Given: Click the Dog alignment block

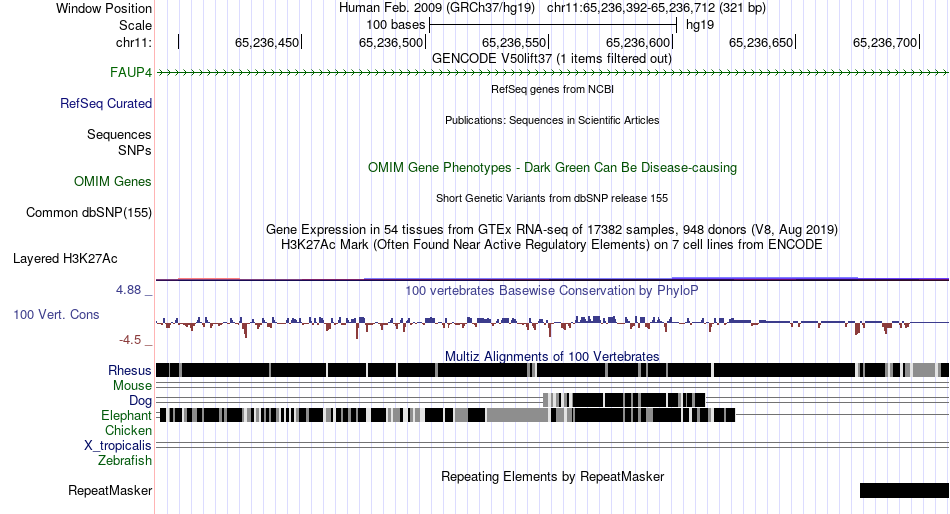Looking at the screenshot, I should click(x=624, y=400).
